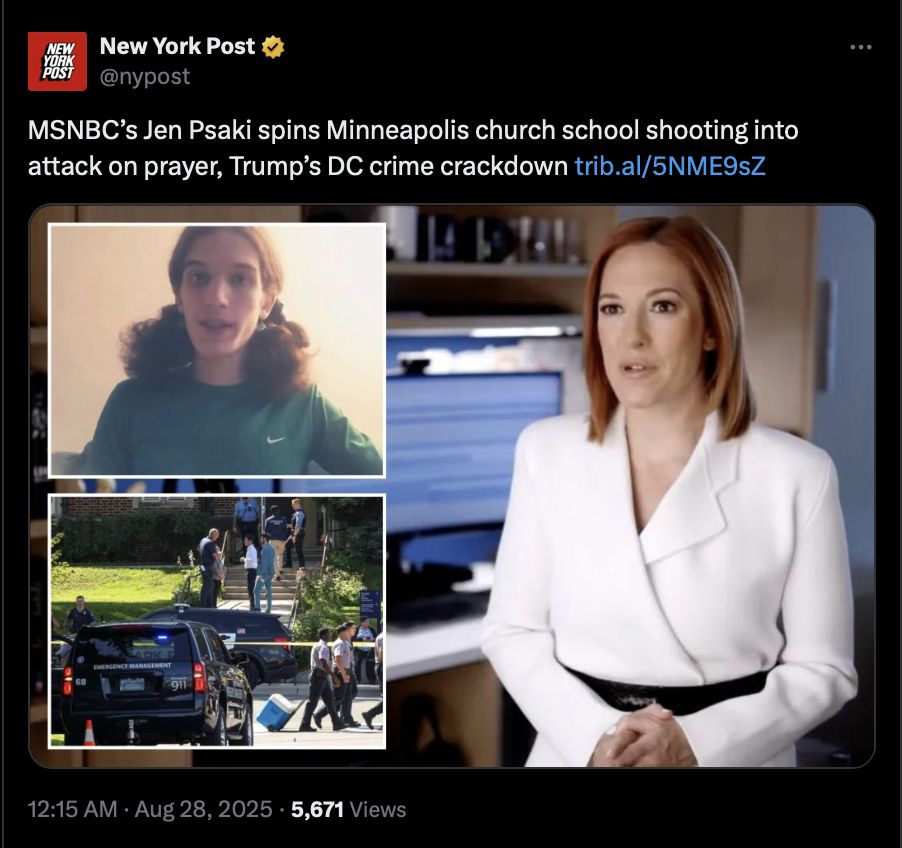
Task: Click the orange traffic cone in lower photo
Action: click(x=89, y=733)
